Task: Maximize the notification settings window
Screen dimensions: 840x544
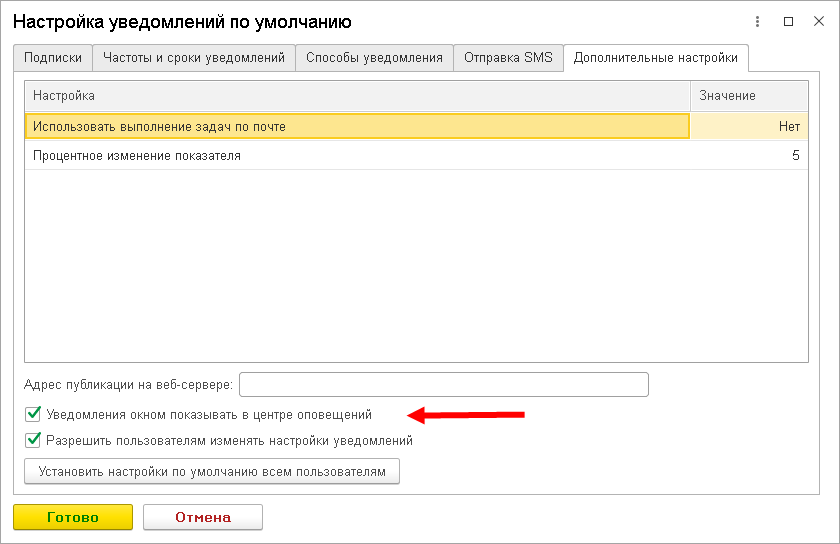Action: click(x=789, y=21)
